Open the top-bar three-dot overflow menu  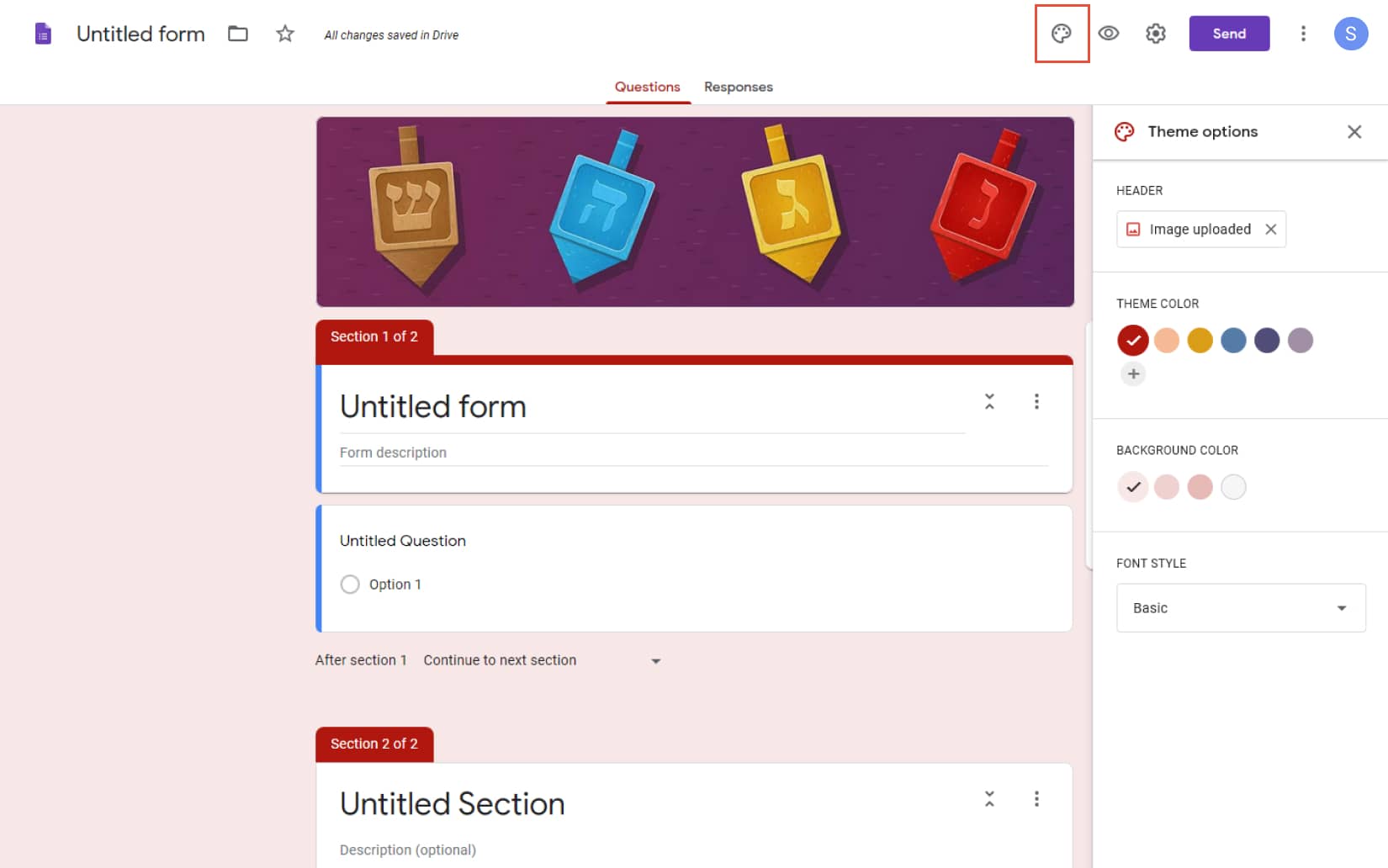coord(1302,34)
